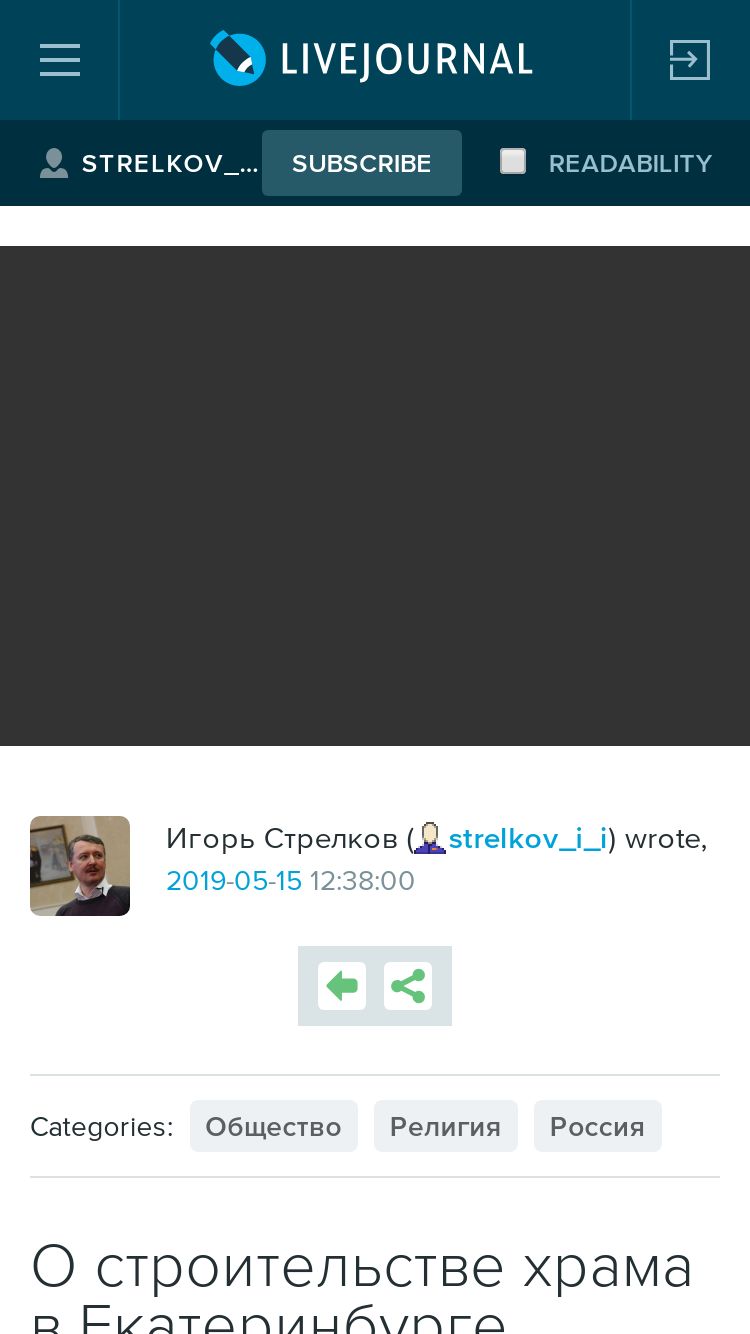The image size is (750, 1334).
Task: Click the green back arrow icon
Action: (x=342, y=986)
